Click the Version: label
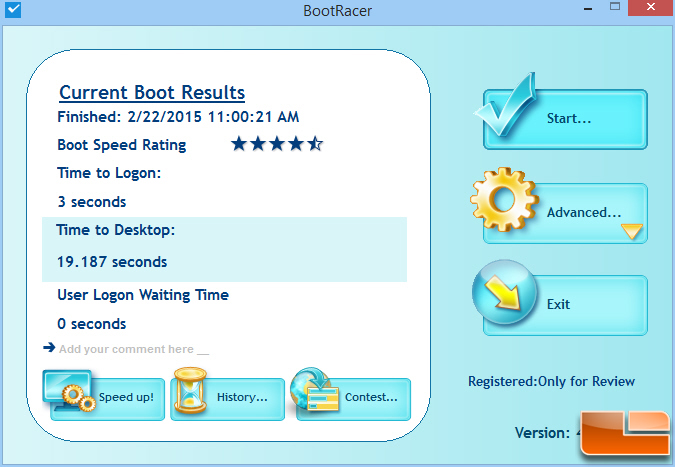Viewport: 675px width, 467px height. tap(542, 433)
